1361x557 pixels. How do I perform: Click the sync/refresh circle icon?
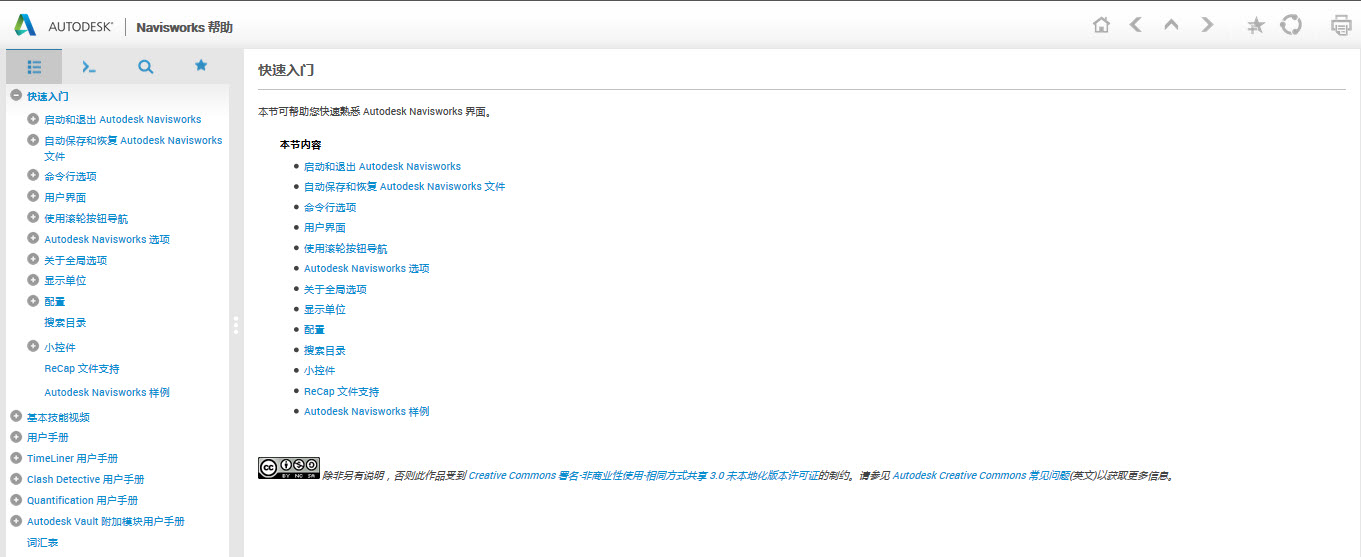click(x=1291, y=25)
